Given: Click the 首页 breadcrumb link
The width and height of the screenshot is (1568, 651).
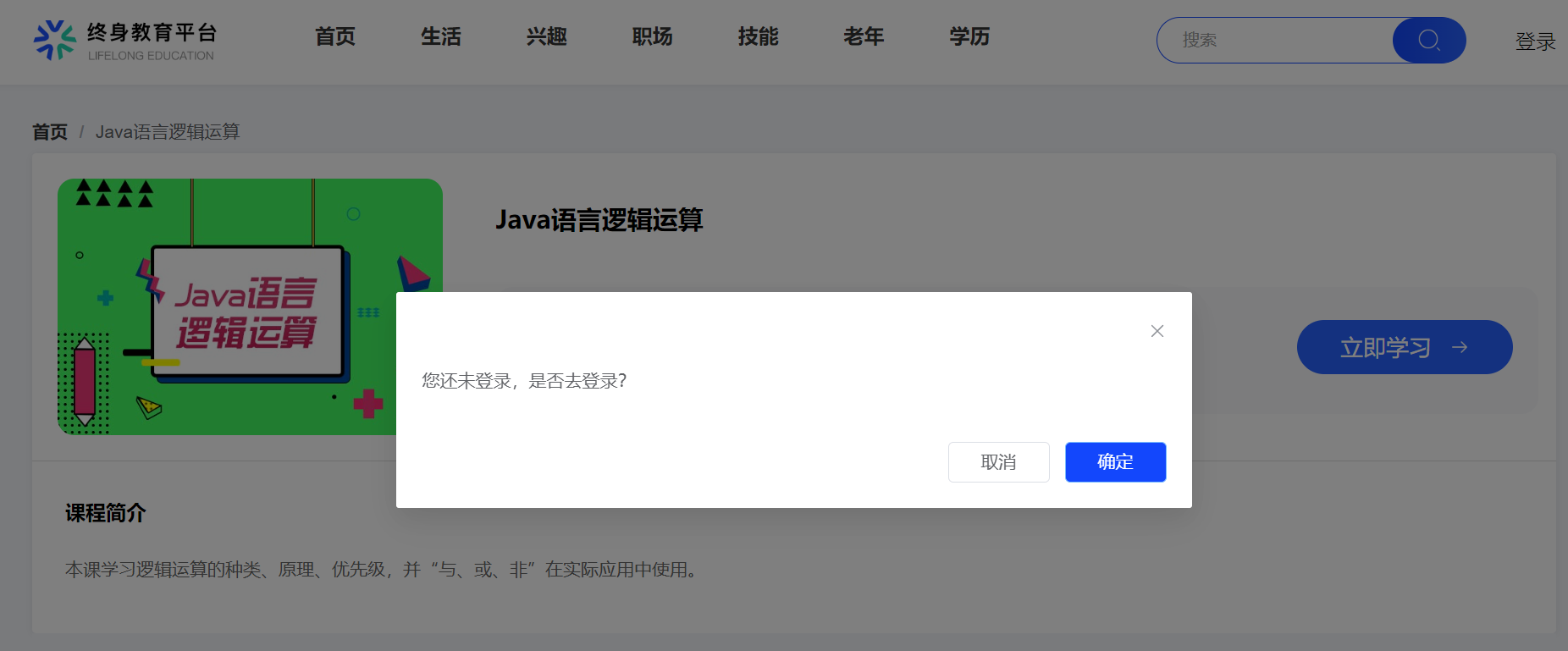Looking at the screenshot, I should (x=50, y=132).
